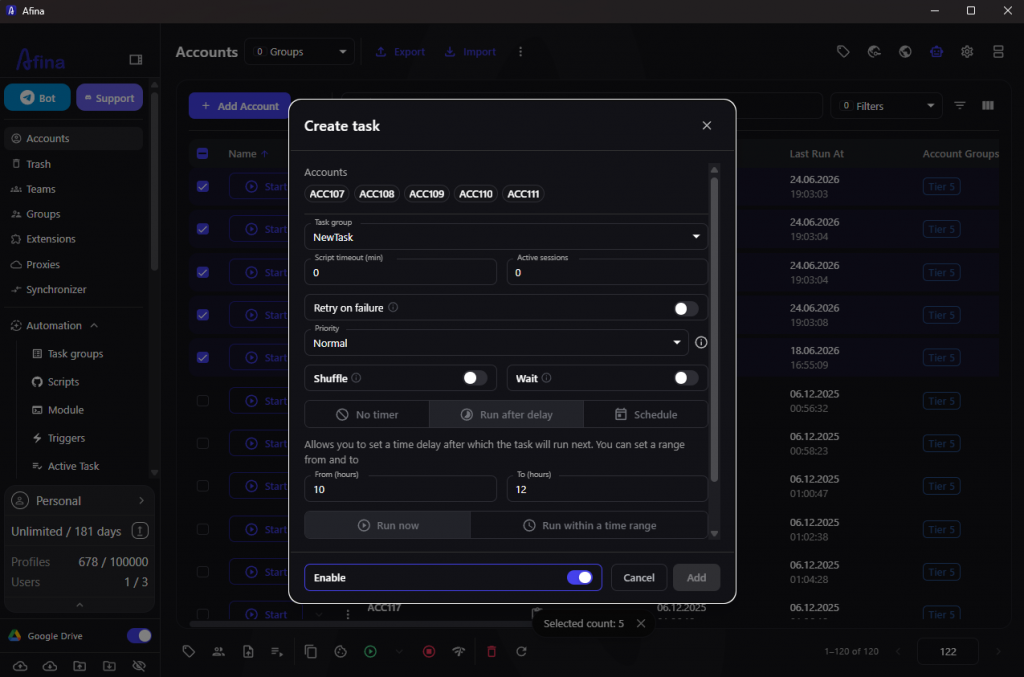Click the From (hours) input field
The width and height of the screenshot is (1024, 677).
click(x=400, y=489)
